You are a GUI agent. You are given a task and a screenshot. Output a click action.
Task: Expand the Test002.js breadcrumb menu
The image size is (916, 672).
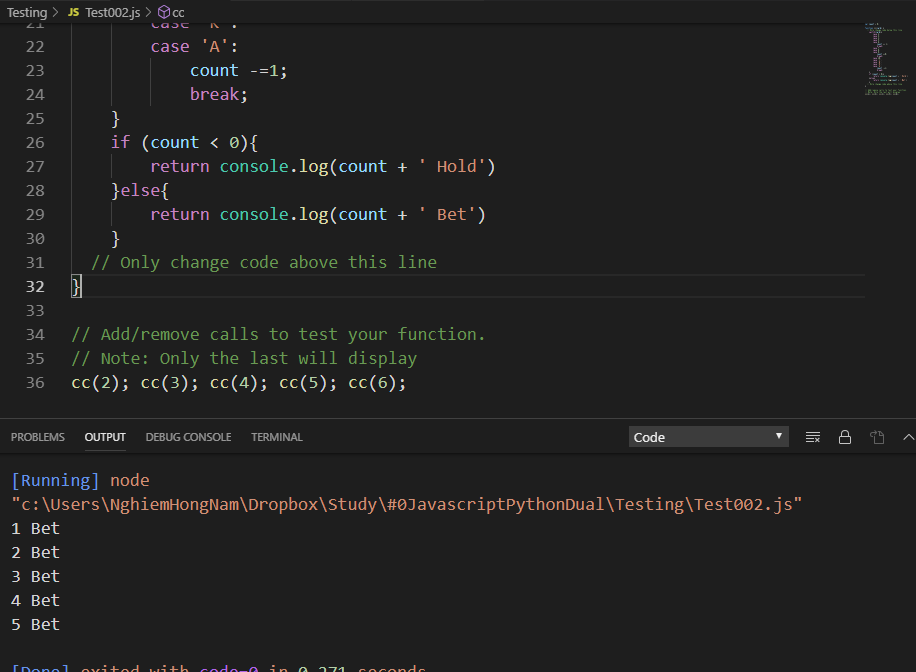coord(110,13)
